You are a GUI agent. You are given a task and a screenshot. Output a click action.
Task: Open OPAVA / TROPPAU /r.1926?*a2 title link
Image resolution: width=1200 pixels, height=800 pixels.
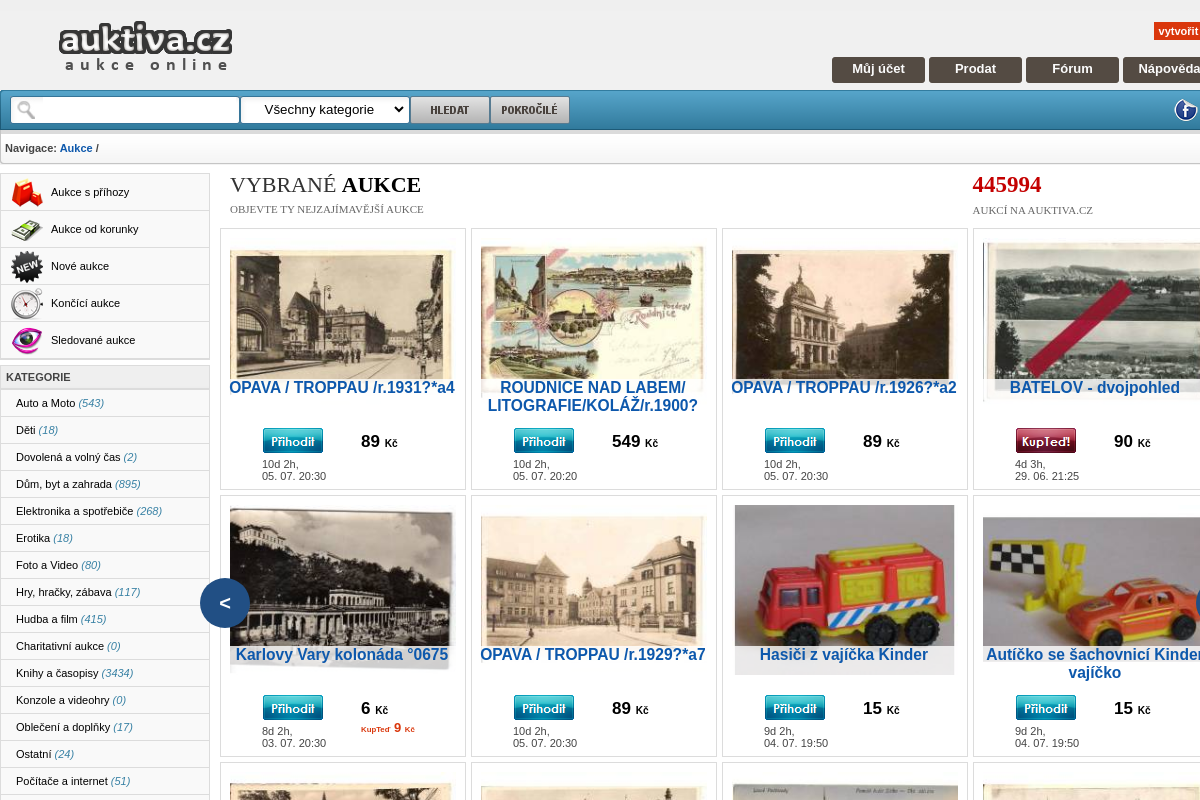pyautogui.click(x=844, y=388)
